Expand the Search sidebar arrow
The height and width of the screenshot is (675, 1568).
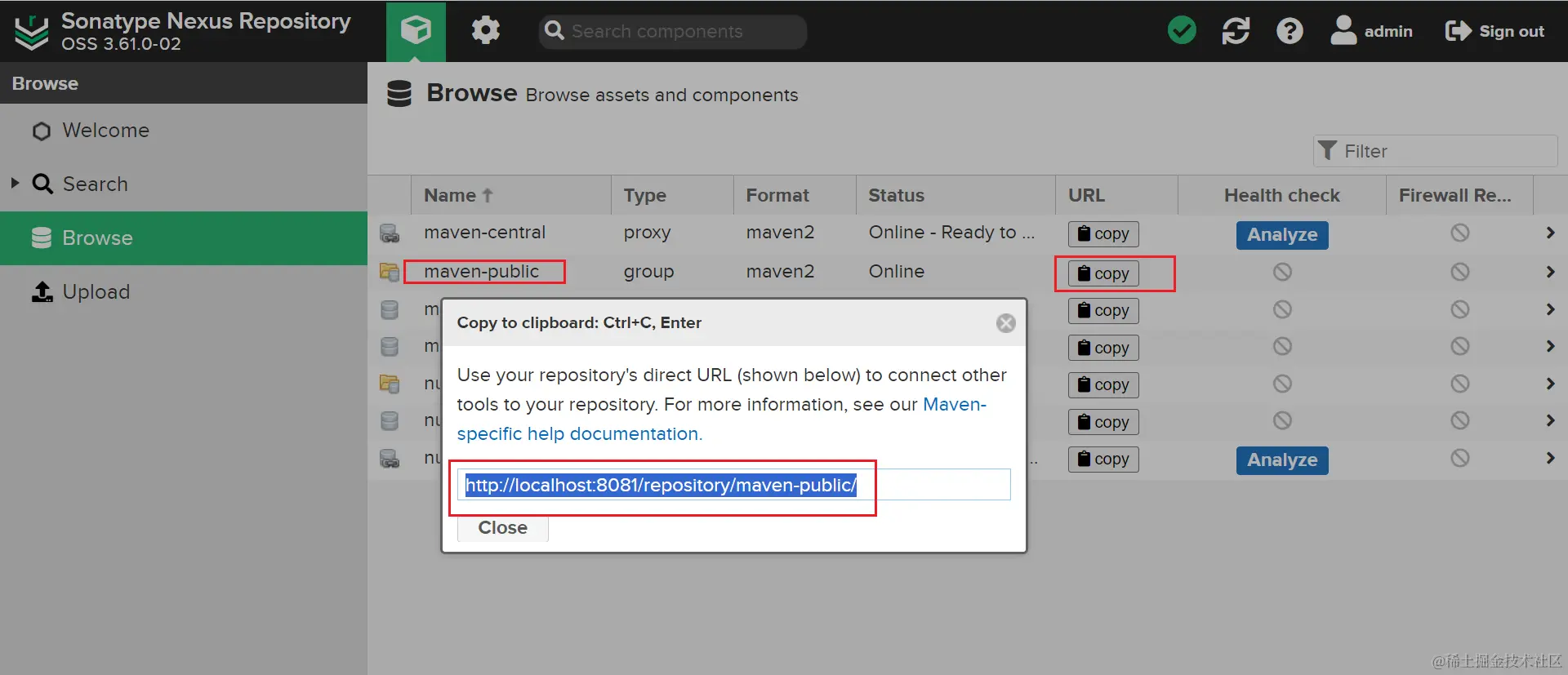(15, 184)
